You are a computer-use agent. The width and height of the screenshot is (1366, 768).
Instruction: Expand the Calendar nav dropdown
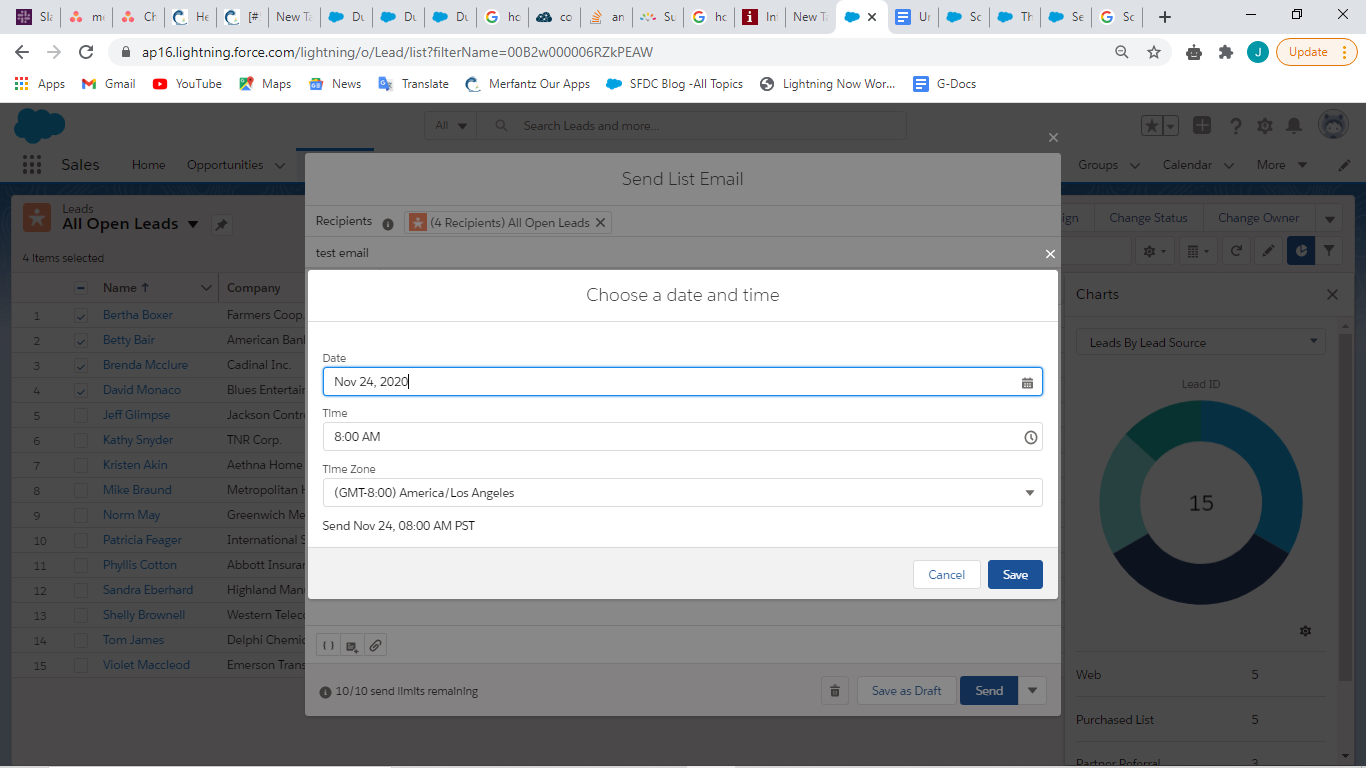coord(1229,166)
